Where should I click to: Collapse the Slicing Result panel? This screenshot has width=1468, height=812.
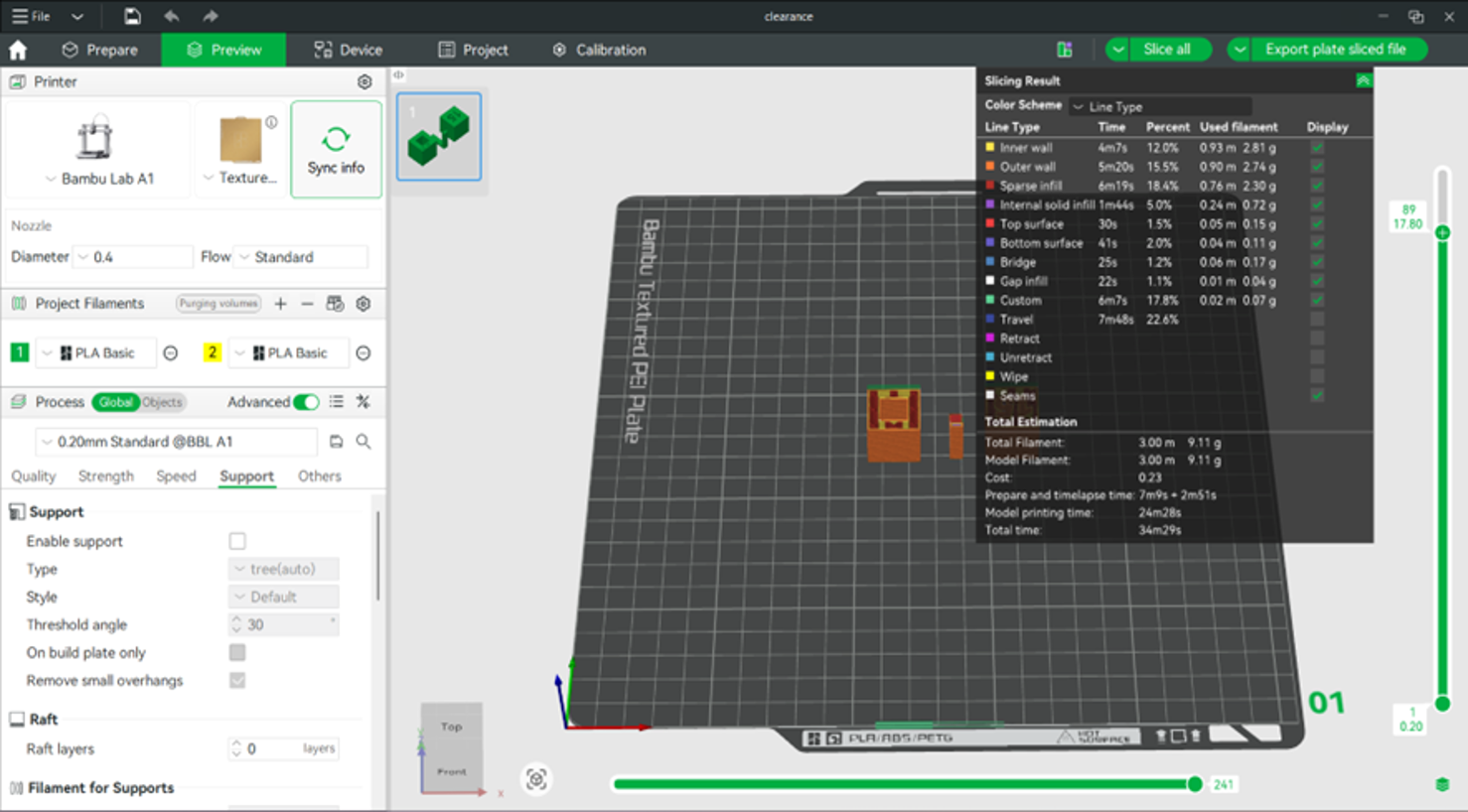pyautogui.click(x=1364, y=80)
